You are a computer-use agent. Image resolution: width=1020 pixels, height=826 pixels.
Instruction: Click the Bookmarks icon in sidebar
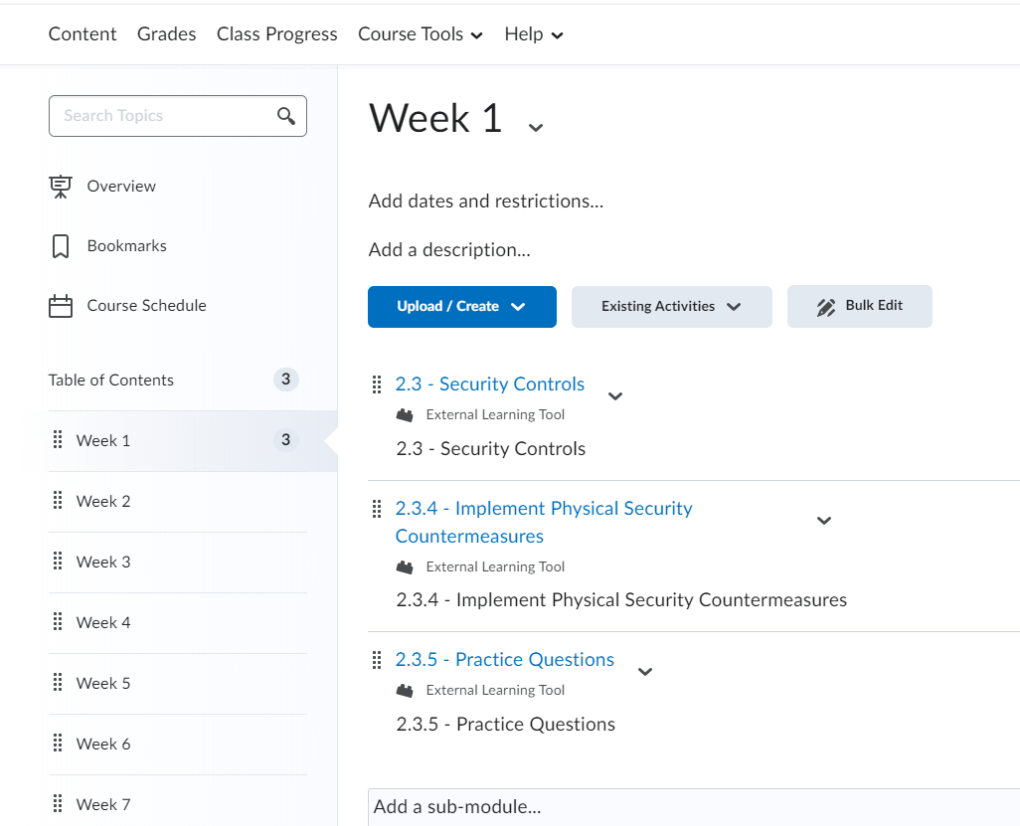pyautogui.click(x=61, y=246)
